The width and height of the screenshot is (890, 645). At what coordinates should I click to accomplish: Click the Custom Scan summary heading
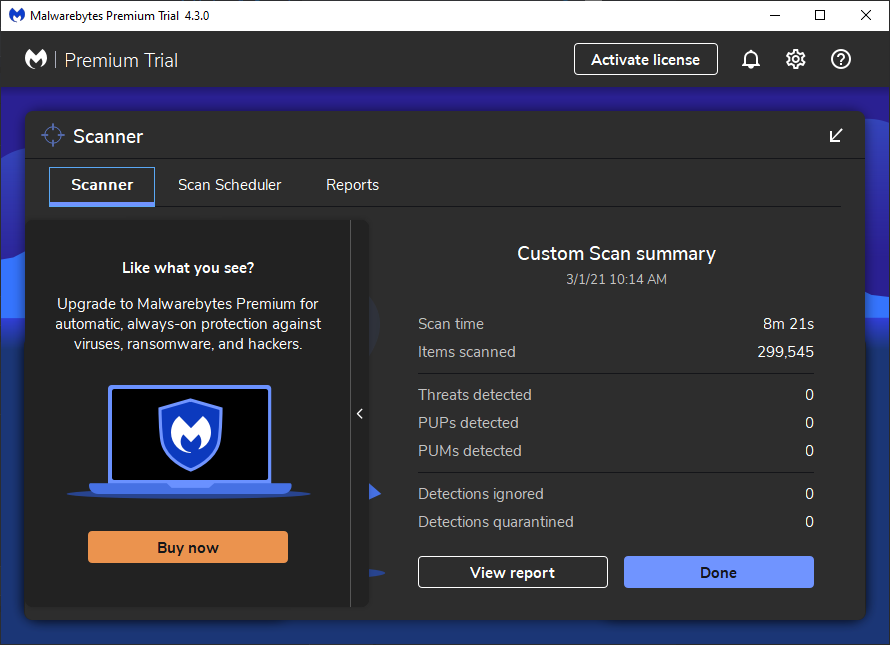616,253
